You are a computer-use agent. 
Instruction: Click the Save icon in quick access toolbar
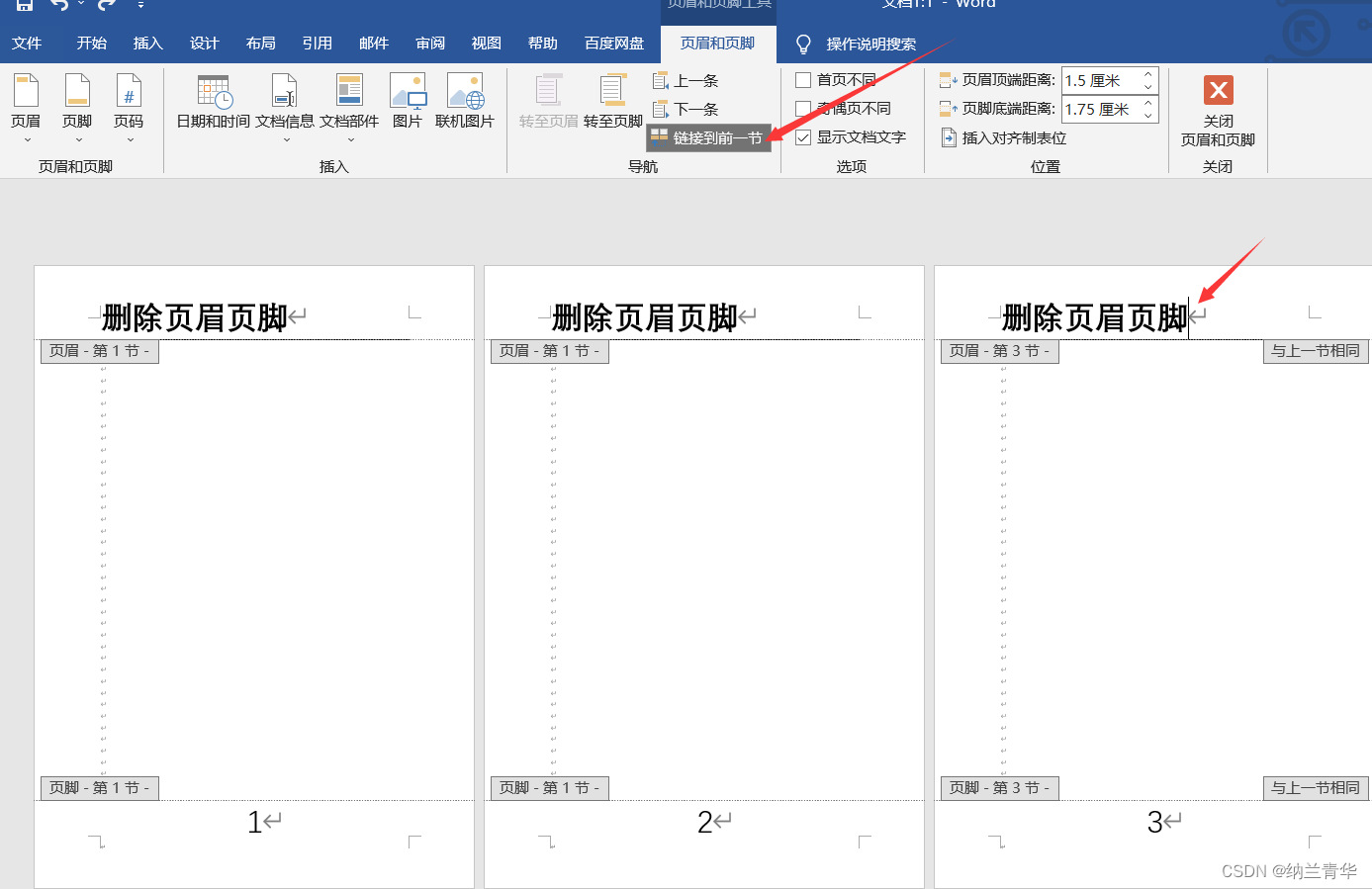(x=25, y=5)
